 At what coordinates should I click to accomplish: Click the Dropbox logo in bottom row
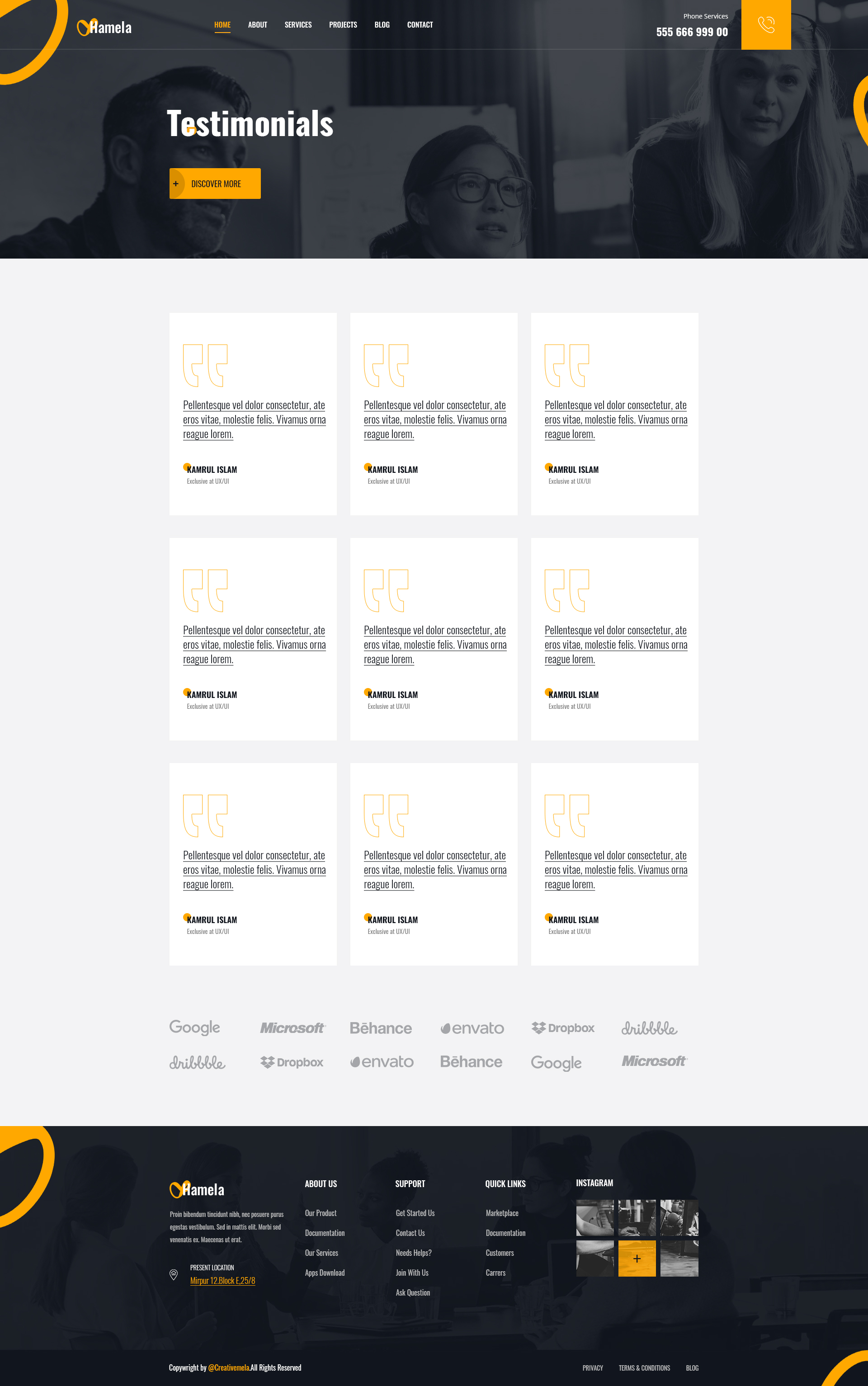[292, 1062]
